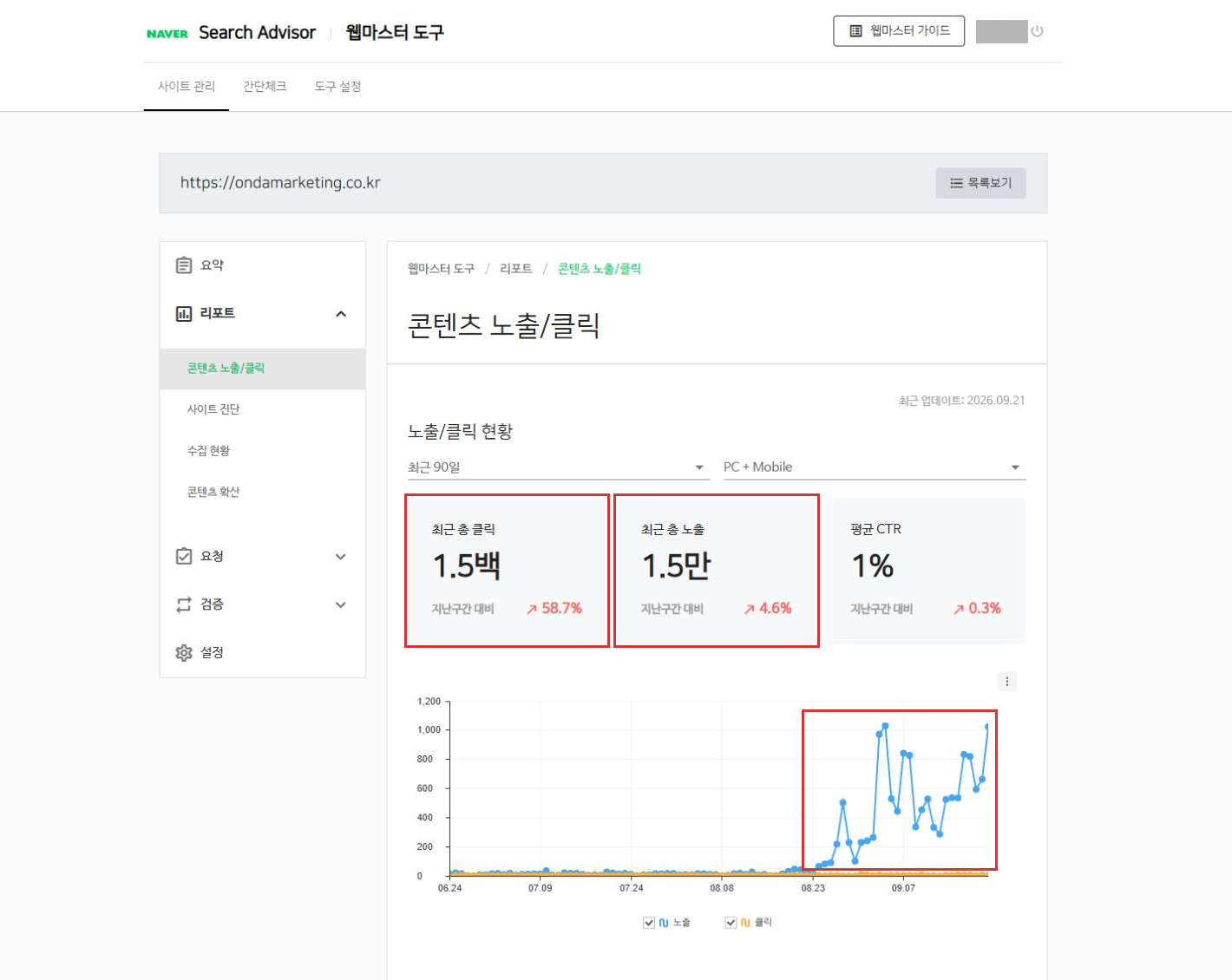This screenshot has height=980, width=1232.
Task: Click the 08.23 date on chart axis
Action: pos(813,888)
